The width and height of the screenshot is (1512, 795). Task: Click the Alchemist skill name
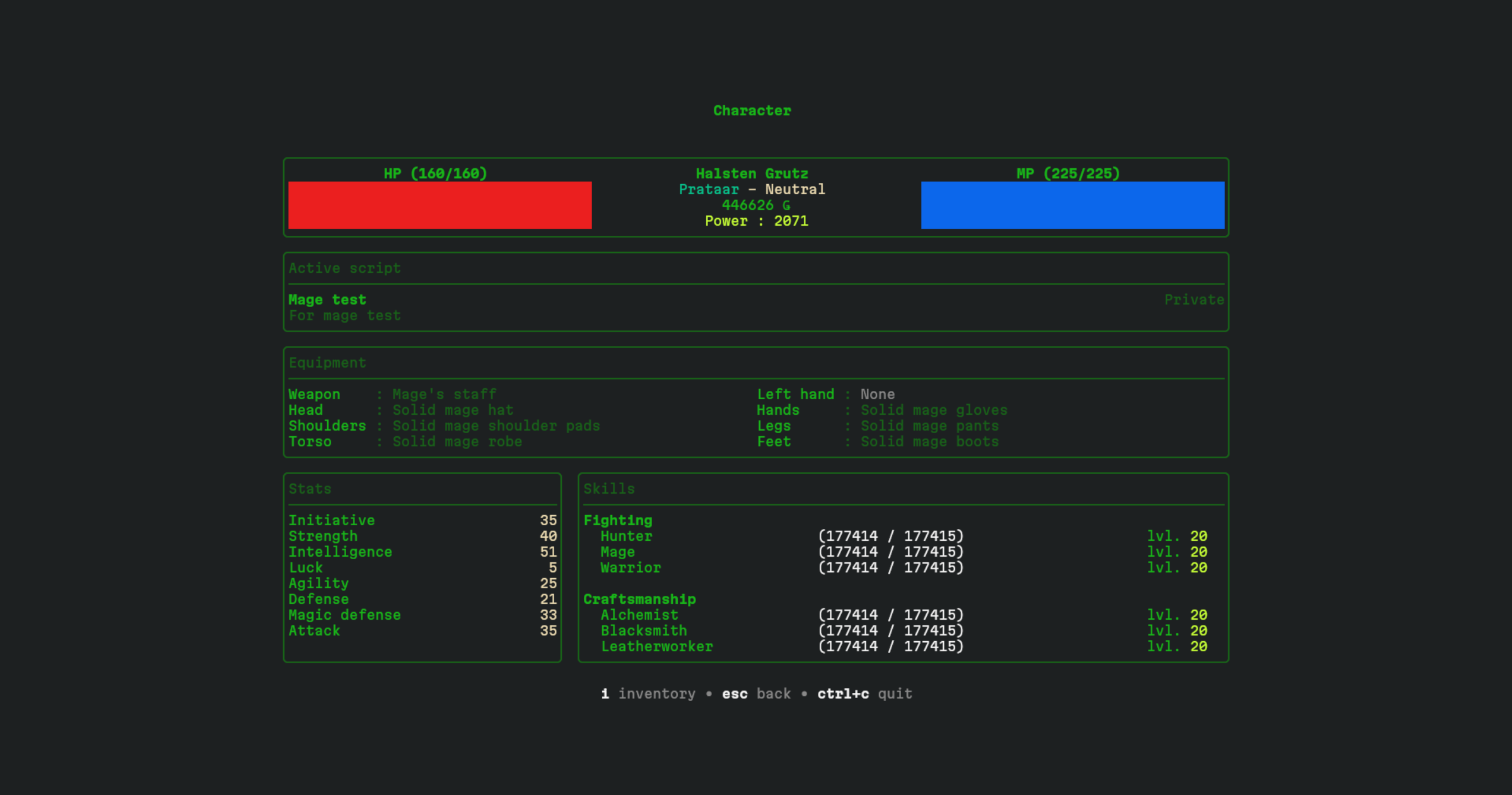pyautogui.click(x=639, y=615)
